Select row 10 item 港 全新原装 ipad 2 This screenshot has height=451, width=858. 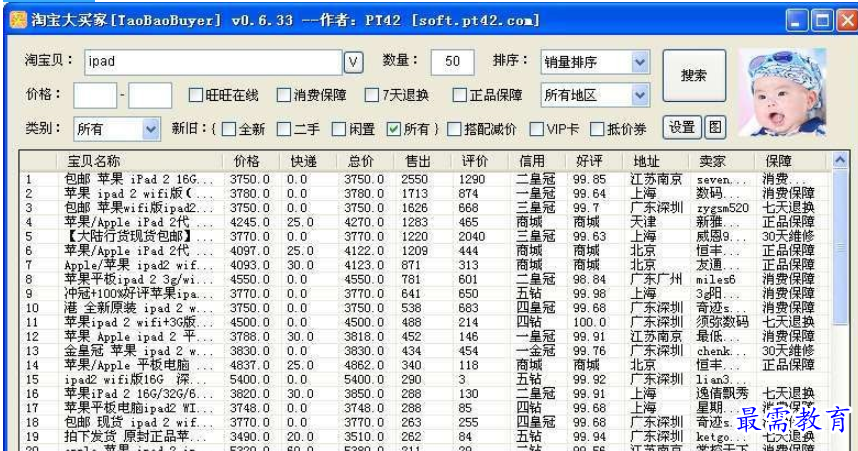click(138, 308)
